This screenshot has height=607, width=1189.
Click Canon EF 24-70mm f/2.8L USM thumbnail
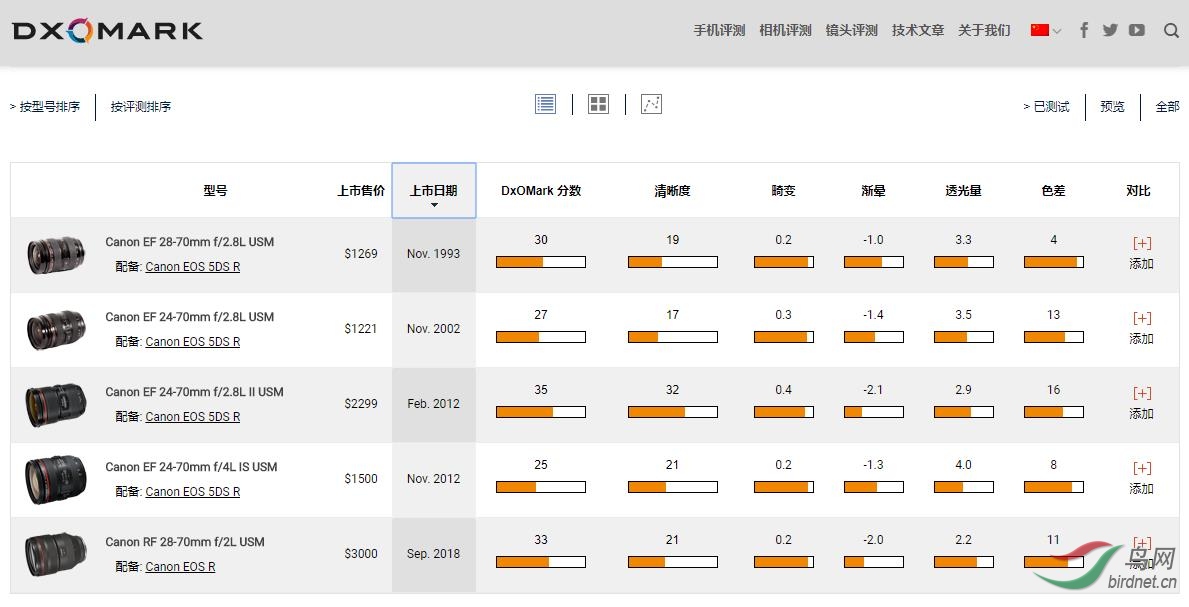(x=56, y=329)
